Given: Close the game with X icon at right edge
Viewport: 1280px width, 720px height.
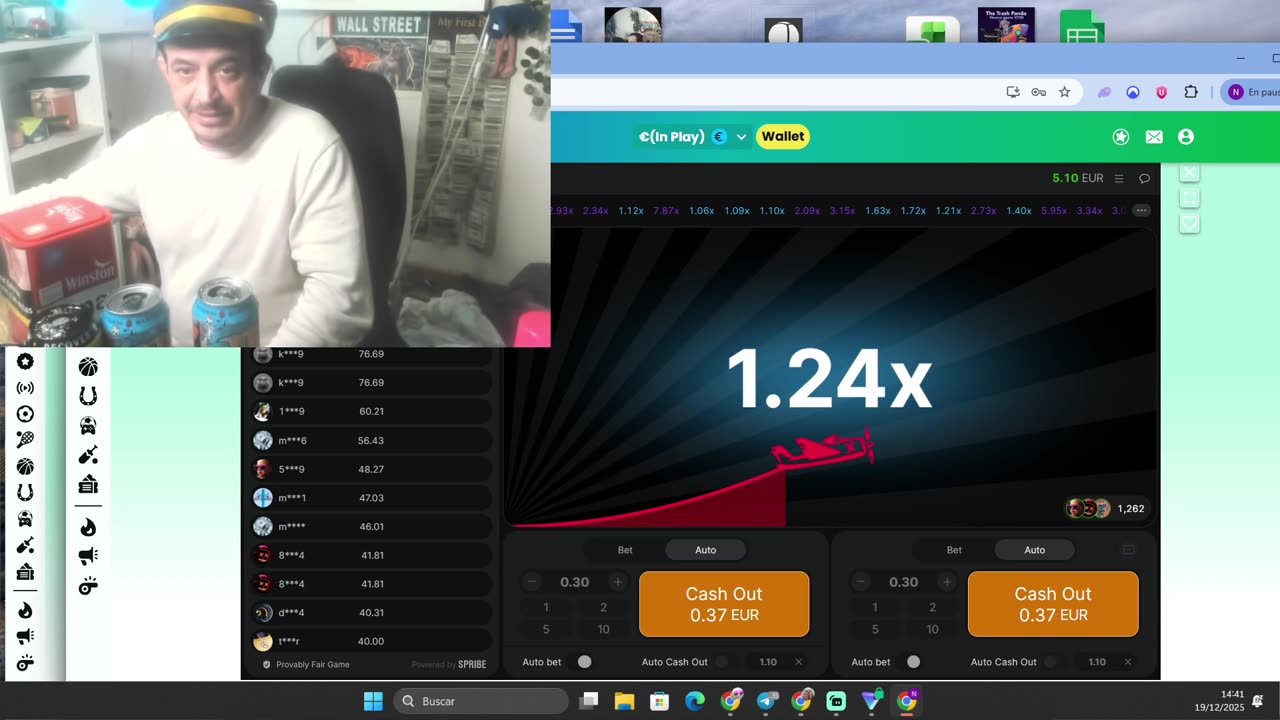Looking at the screenshot, I should point(1189,173).
